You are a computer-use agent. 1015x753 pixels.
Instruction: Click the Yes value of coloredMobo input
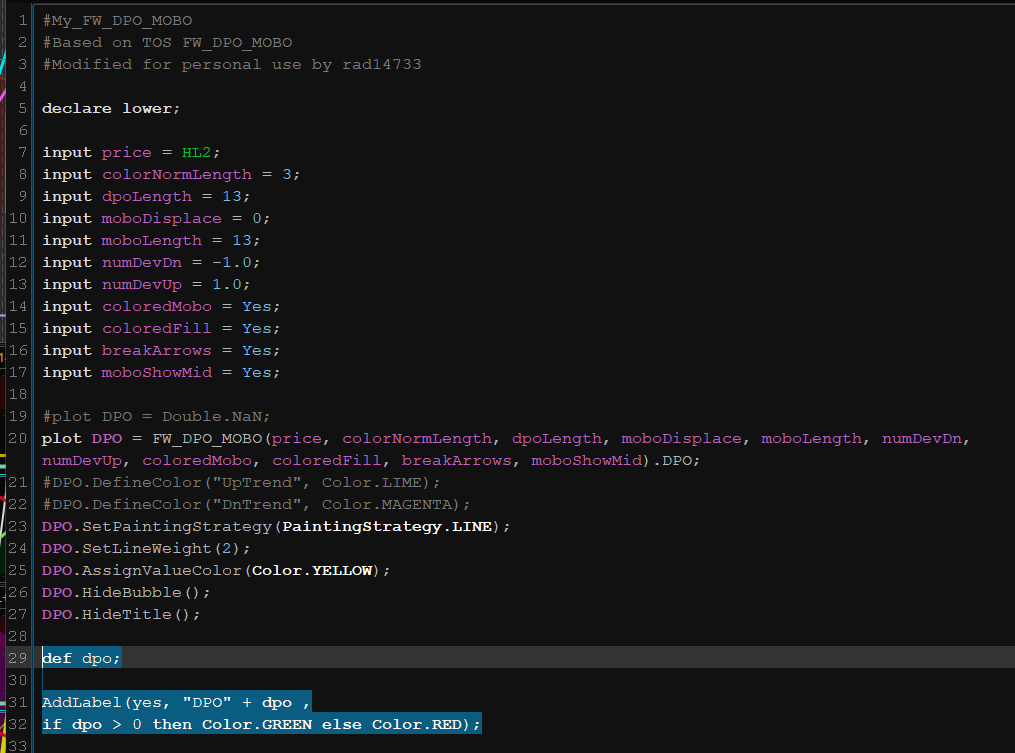click(x=256, y=306)
